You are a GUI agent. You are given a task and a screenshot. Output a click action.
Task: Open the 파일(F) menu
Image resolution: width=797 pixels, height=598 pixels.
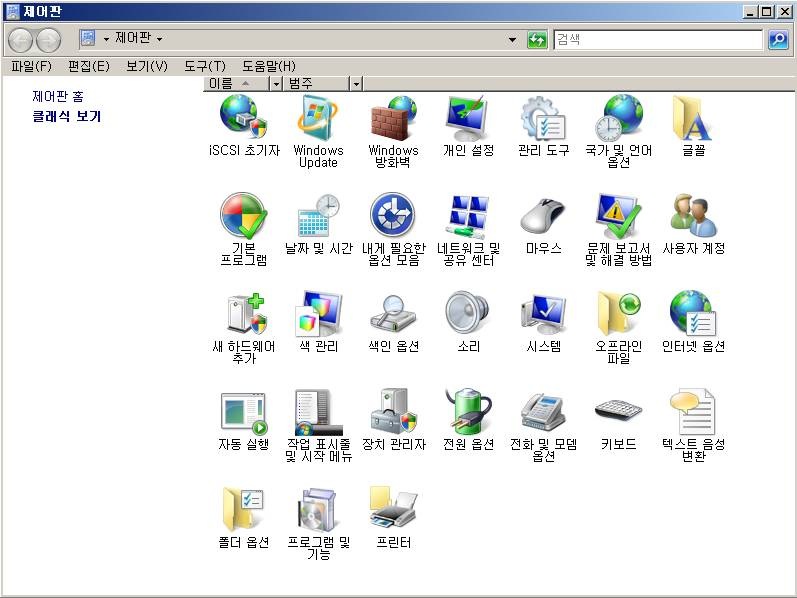click(32, 66)
